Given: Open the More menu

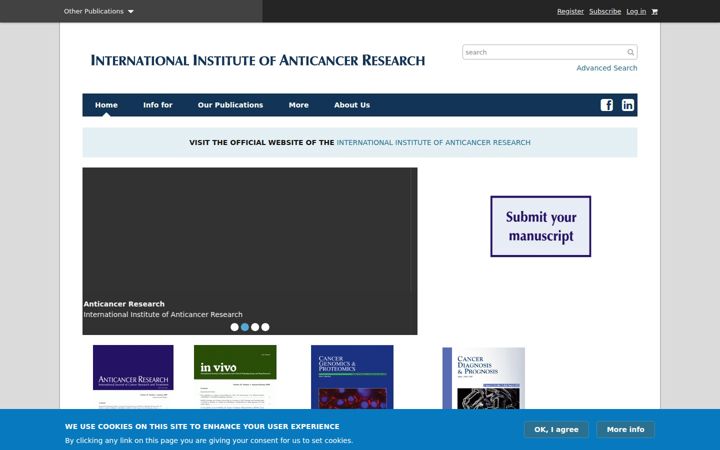Looking at the screenshot, I should tap(298, 105).
